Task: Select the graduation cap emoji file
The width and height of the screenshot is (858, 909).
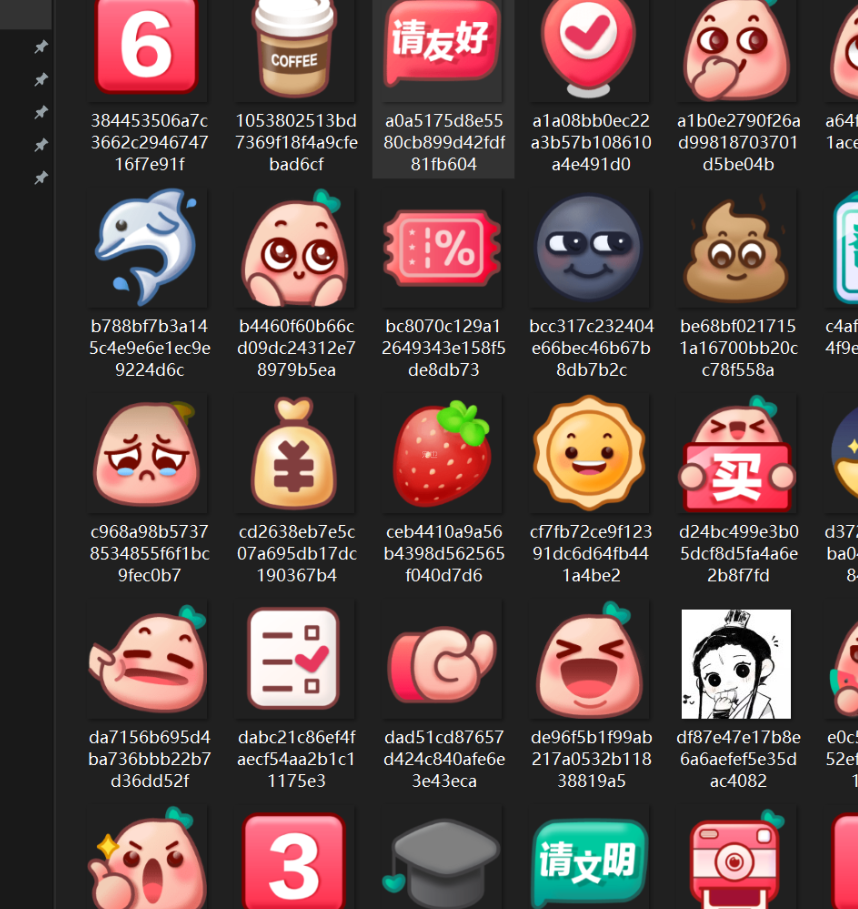Action: [x=443, y=860]
